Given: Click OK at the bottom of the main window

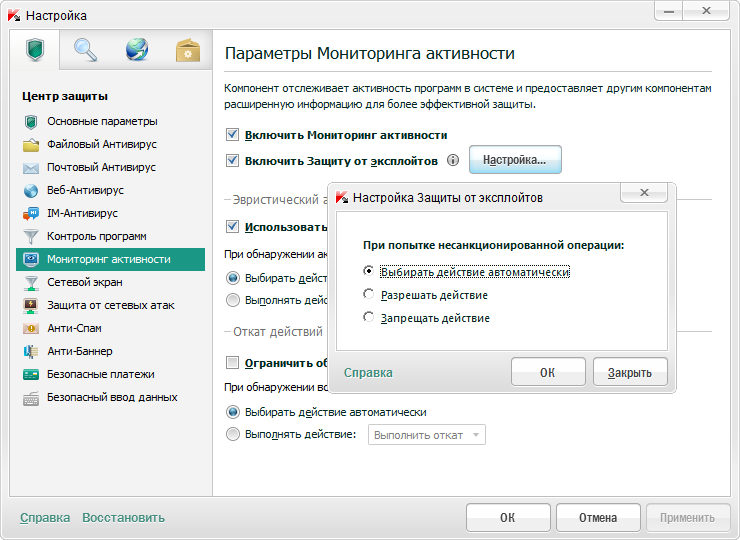Looking at the screenshot, I should coord(508,517).
